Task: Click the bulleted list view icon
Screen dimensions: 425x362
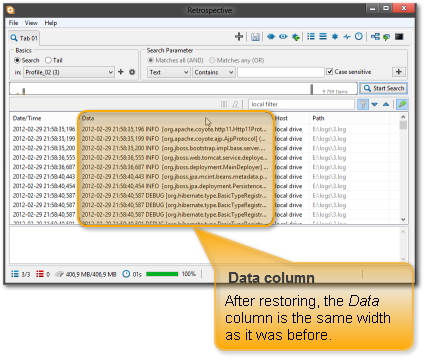Action: tap(311, 36)
